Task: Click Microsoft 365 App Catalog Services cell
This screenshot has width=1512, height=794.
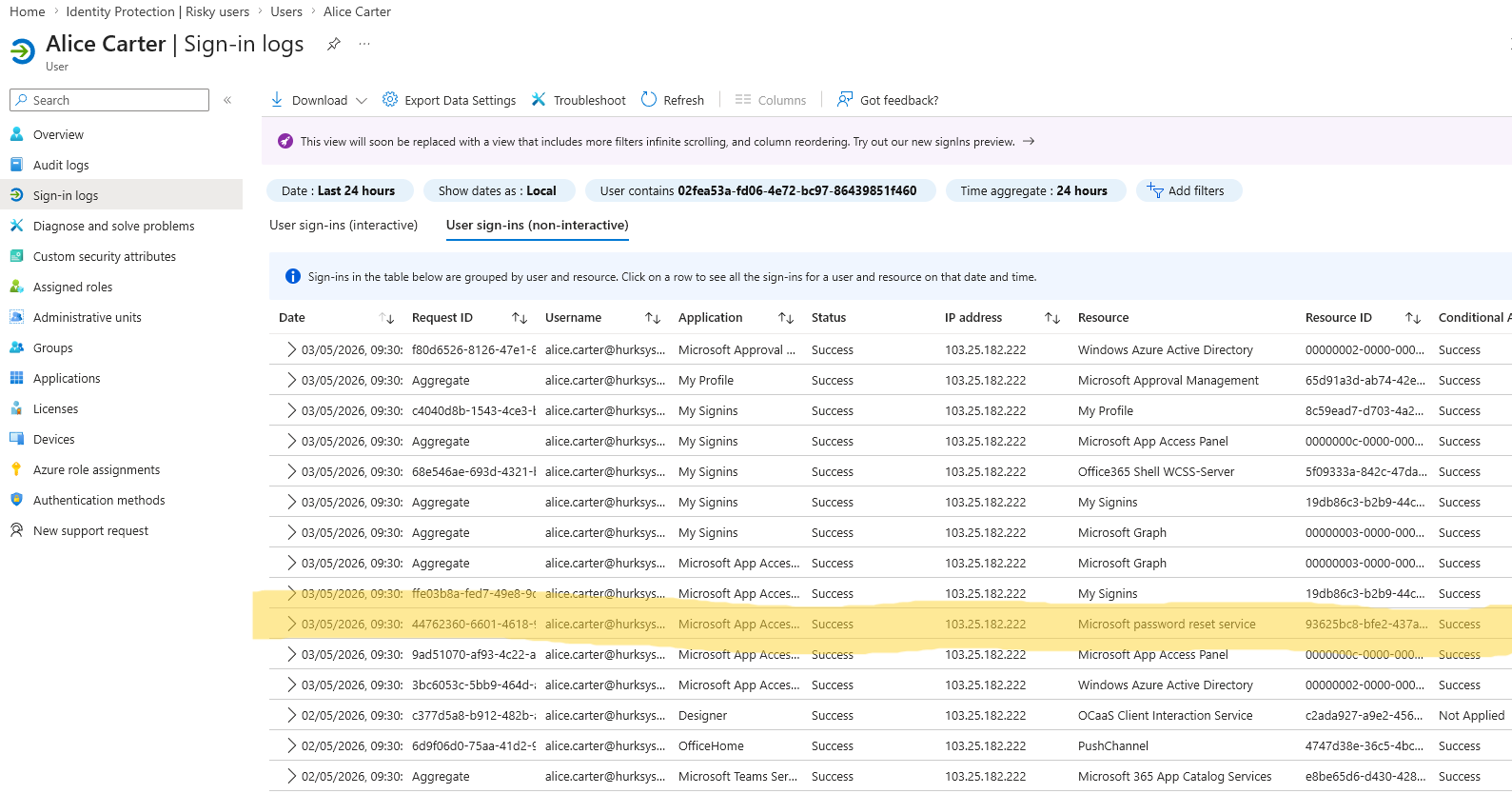Action: (x=1174, y=776)
